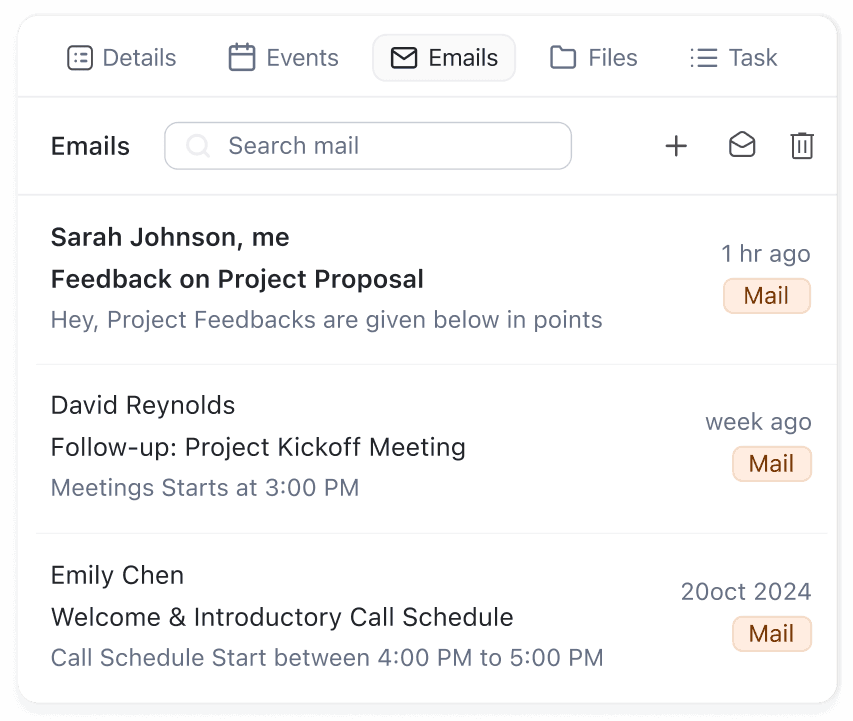Click the calendar icon next to Events
This screenshot has width=853, height=721.
pos(241,58)
